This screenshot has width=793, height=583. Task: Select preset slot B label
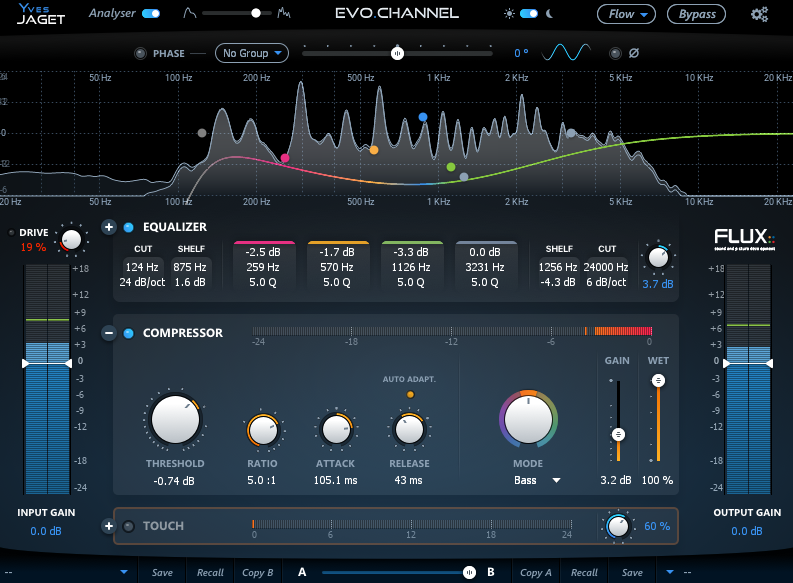click(491, 572)
